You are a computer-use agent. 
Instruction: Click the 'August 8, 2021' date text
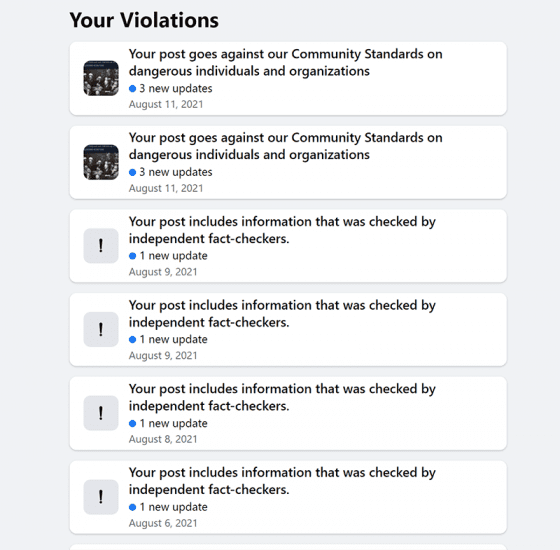(x=163, y=439)
